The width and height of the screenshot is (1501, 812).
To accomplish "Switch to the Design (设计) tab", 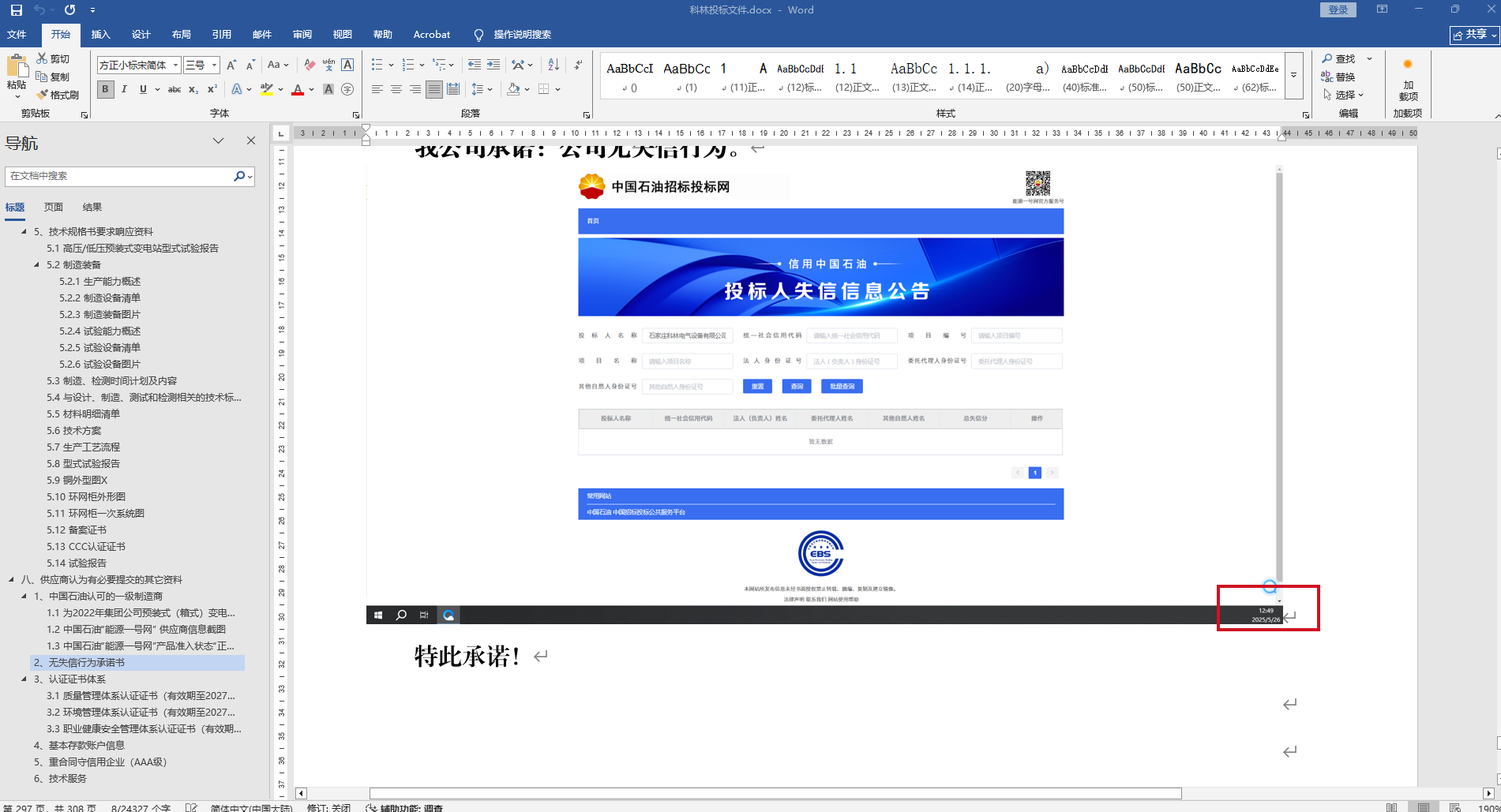I will [x=141, y=35].
